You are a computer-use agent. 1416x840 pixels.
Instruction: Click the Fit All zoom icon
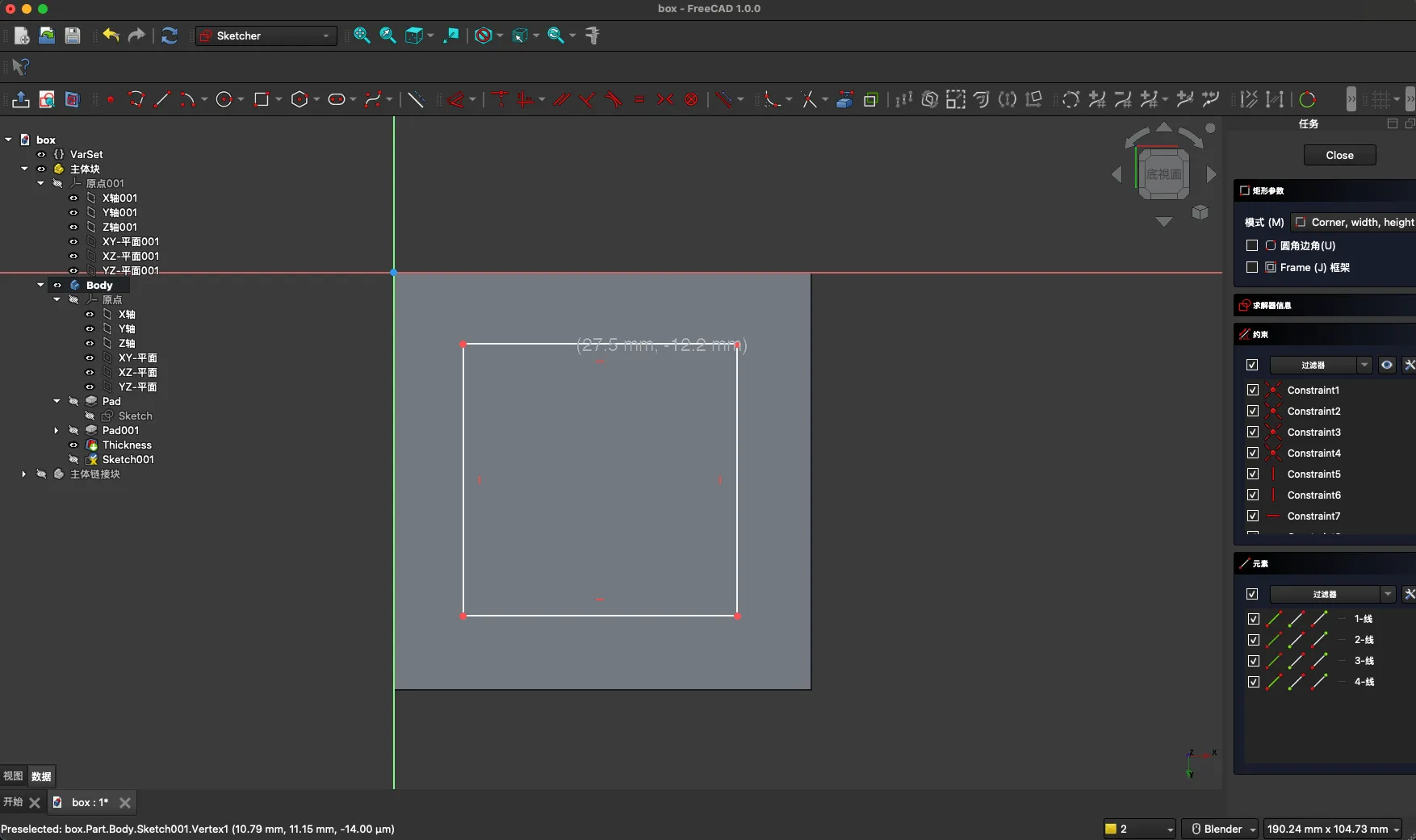click(x=362, y=36)
